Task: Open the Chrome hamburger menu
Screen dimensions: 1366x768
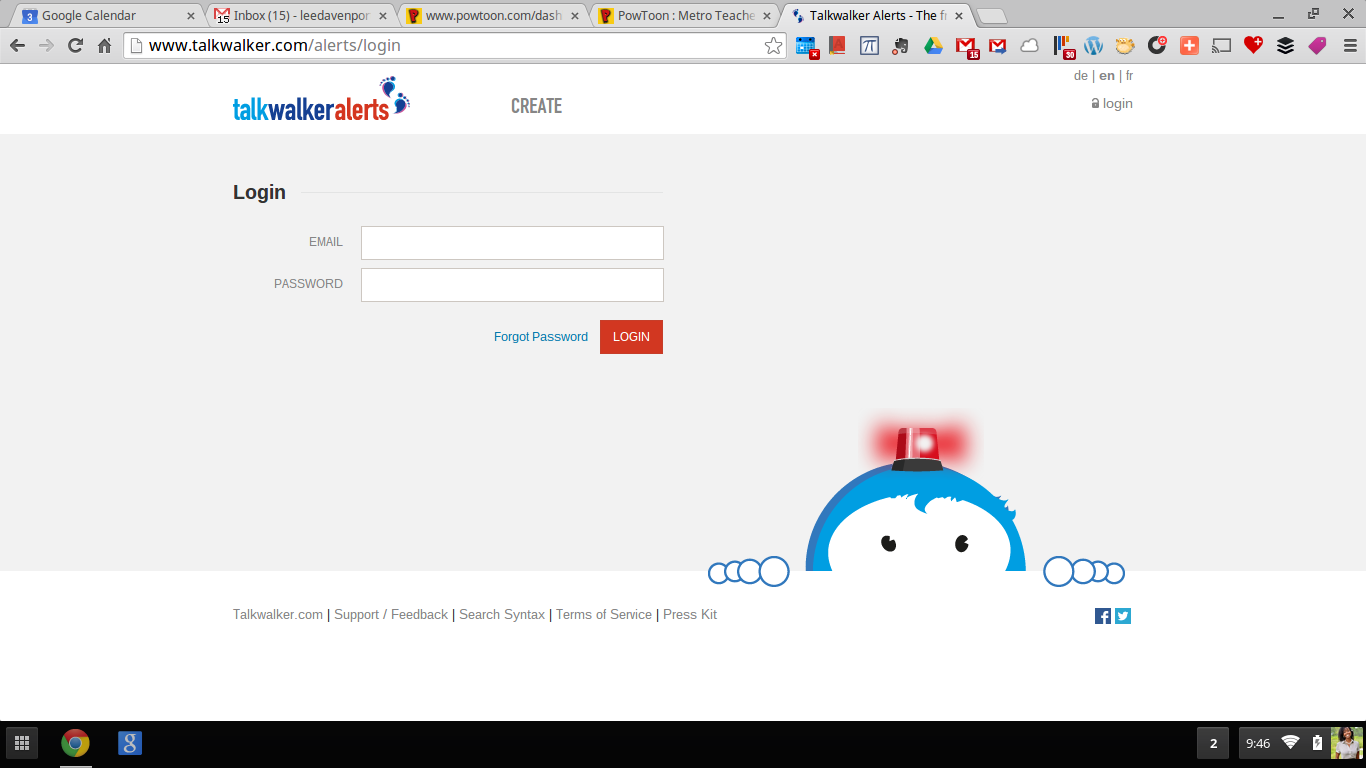Action: 1350,45
